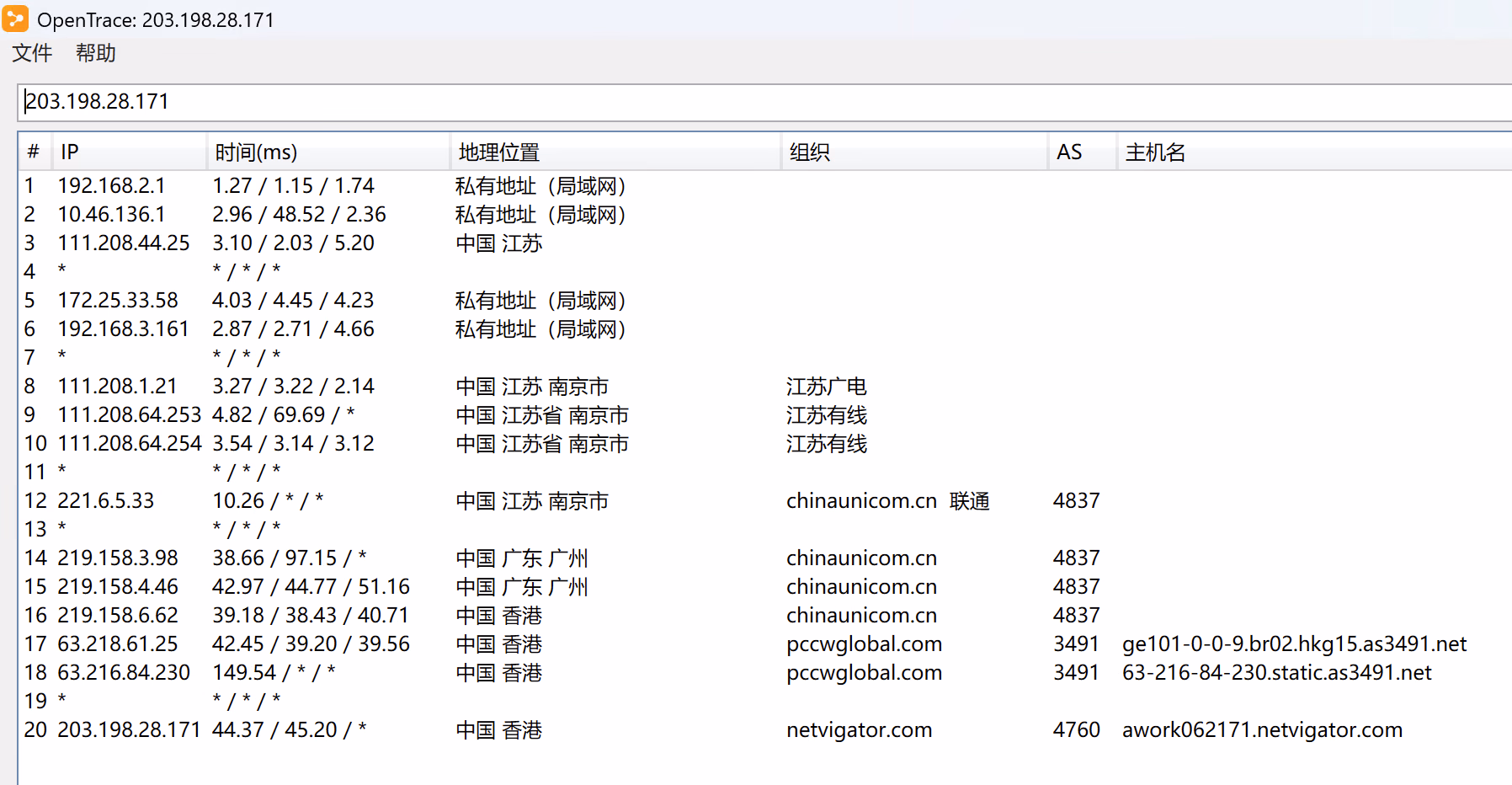Click netvigator.com organization cell
This screenshot has height=785, width=1512.
(x=859, y=730)
